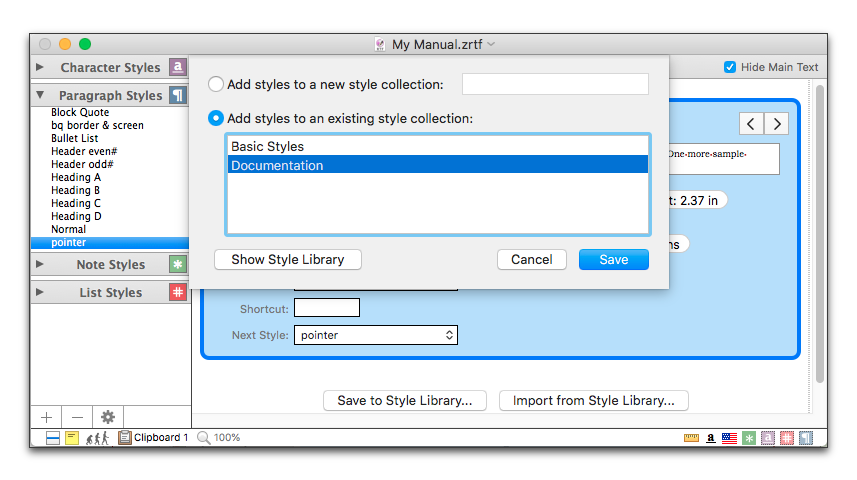The width and height of the screenshot is (857, 480).
Task: Click the American flag language icon
Action: (728, 438)
